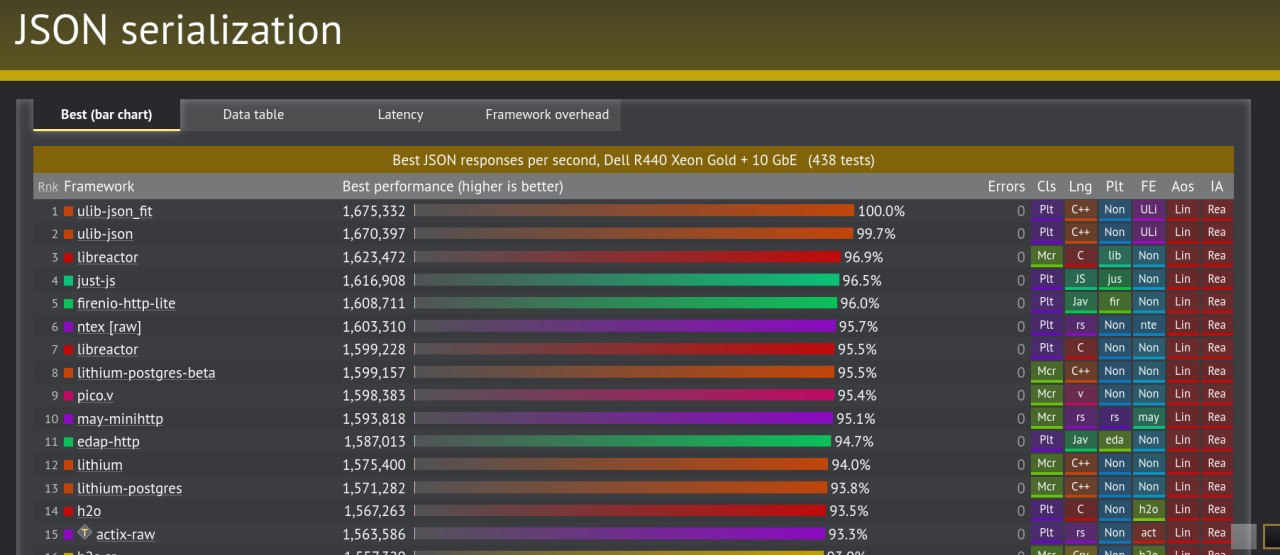1280x555 pixels.
Task: Click the eda platform tag in edap-http row
Action: coord(1114,441)
